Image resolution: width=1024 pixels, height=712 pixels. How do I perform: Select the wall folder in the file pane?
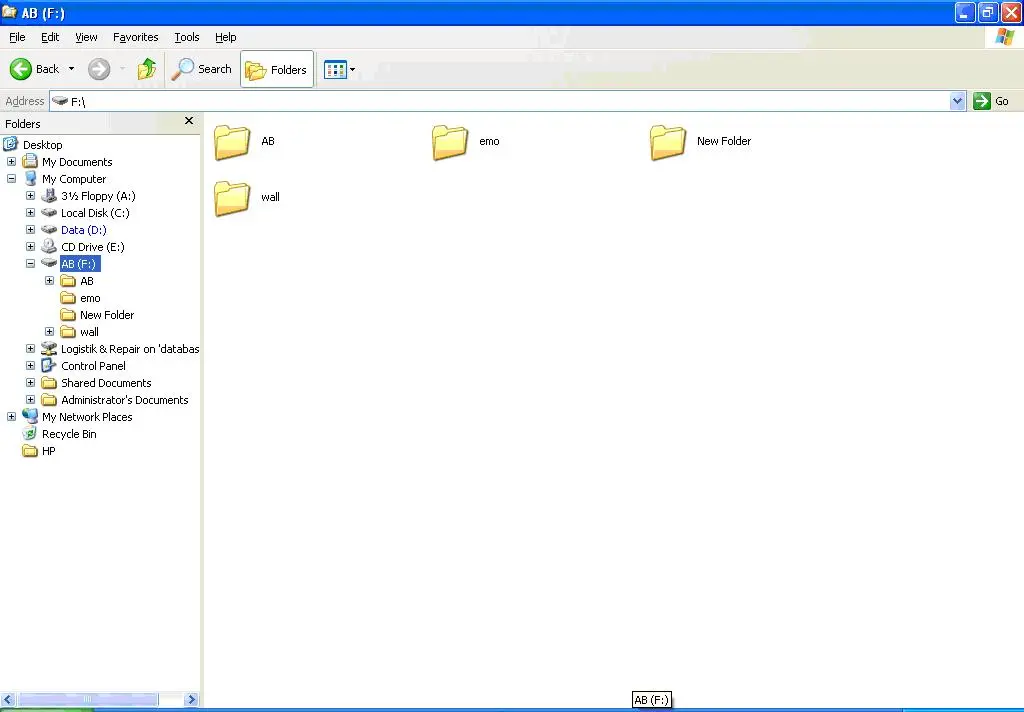(x=232, y=198)
